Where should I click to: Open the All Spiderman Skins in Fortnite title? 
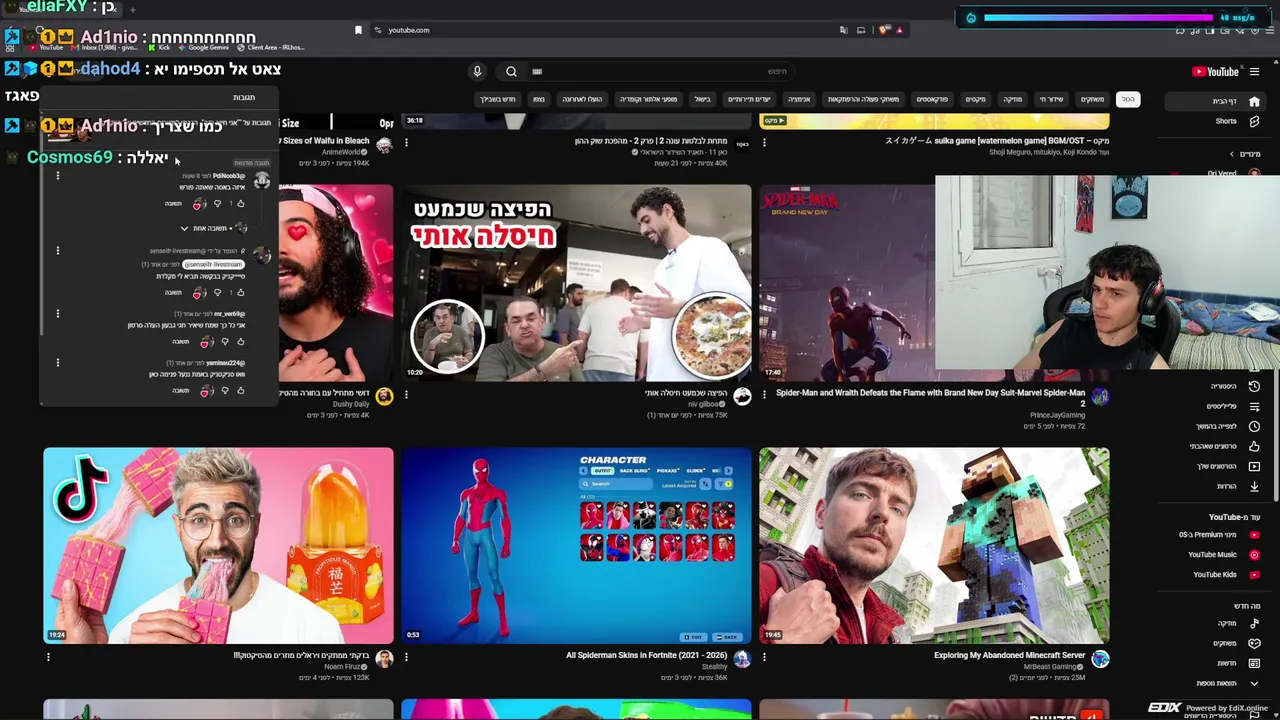pyautogui.click(x=646, y=655)
